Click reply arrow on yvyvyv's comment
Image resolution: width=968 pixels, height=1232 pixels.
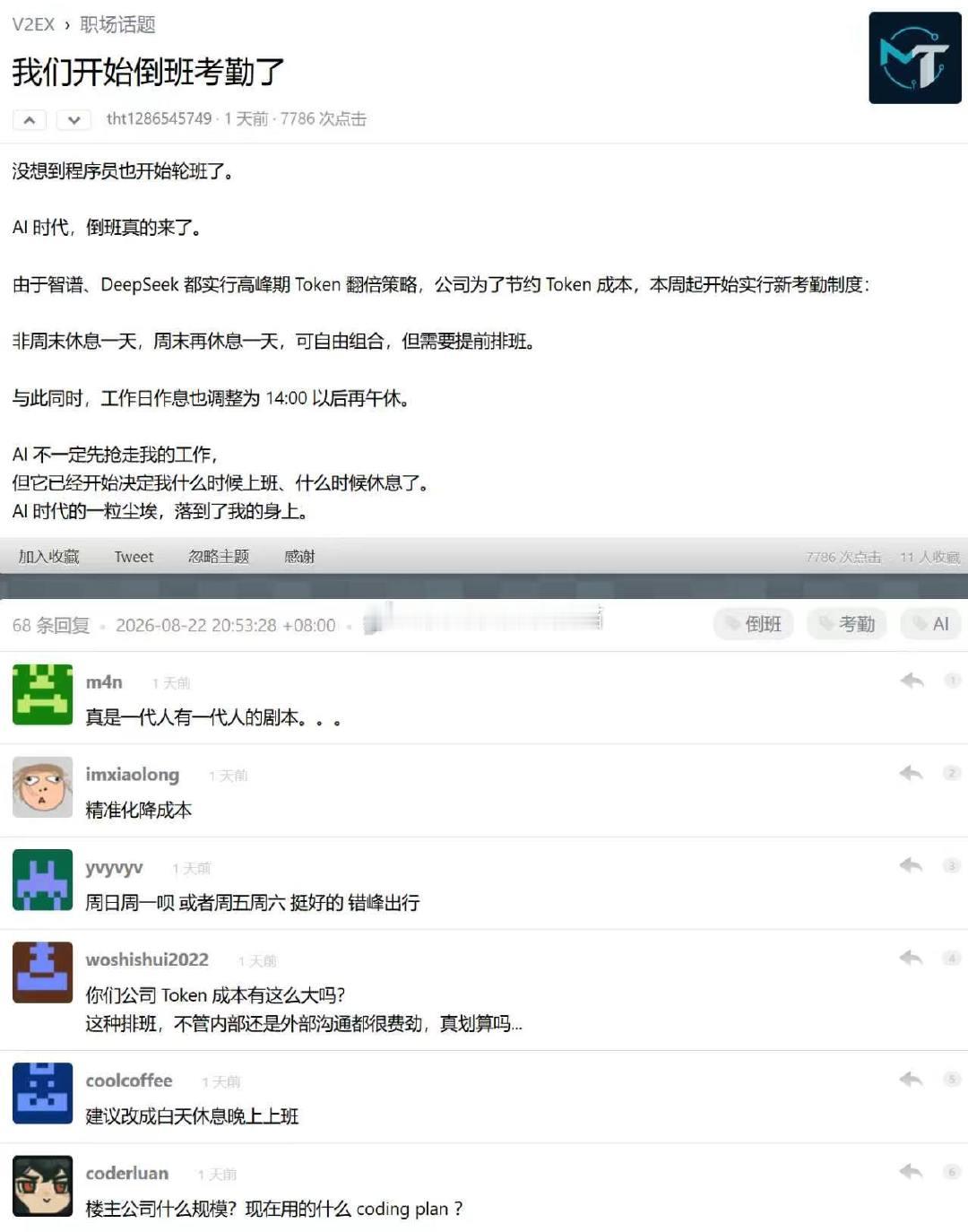pyautogui.click(x=912, y=865)
